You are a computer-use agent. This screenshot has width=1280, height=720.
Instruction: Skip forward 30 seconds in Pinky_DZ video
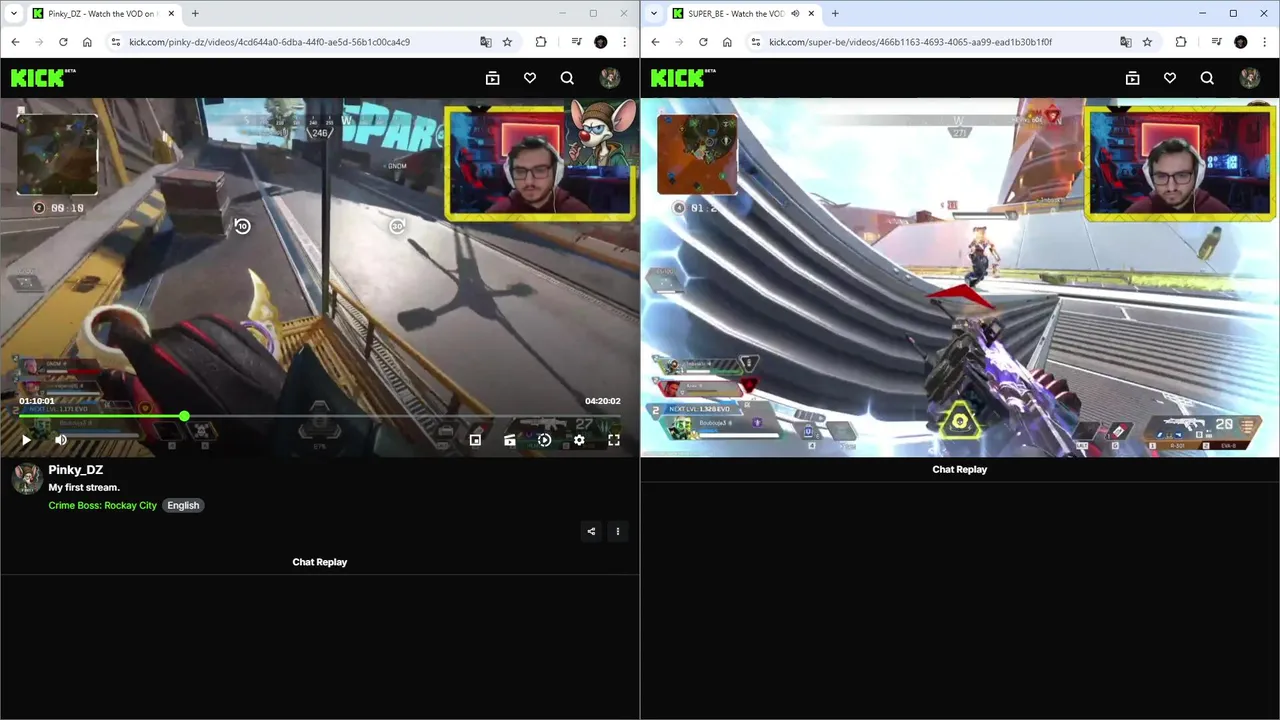click(397, 226)
